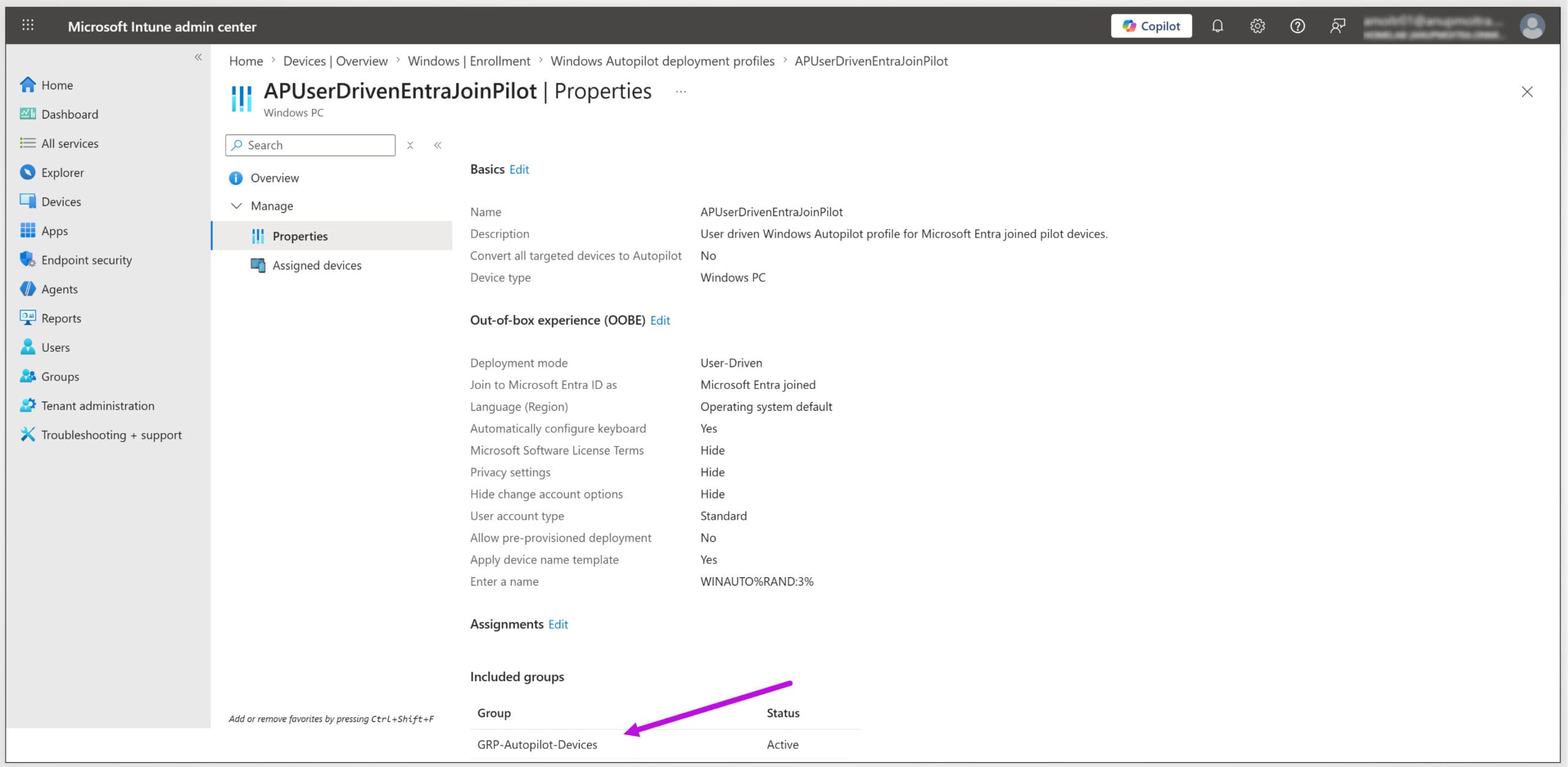Edit the Assignments section
The width and height of the screenshot is (1568, 767).
point(557,624)
